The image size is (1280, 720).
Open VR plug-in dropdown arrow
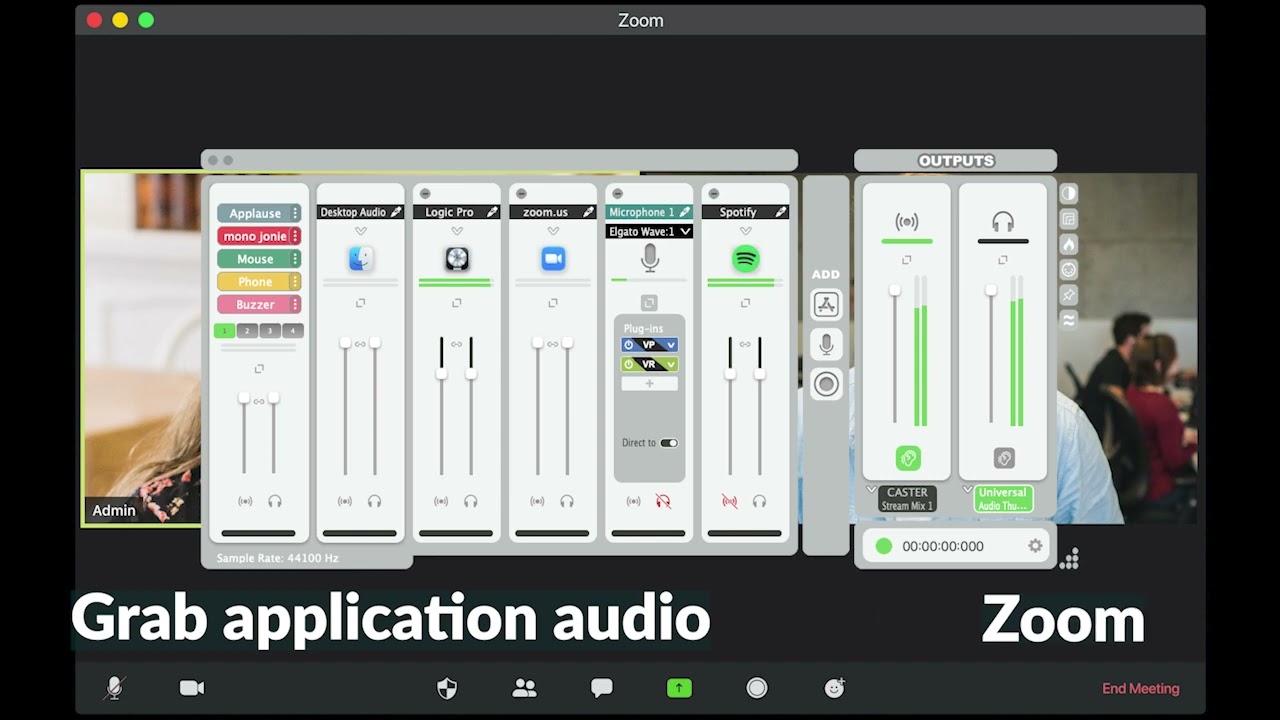click(x=671, y=364)
